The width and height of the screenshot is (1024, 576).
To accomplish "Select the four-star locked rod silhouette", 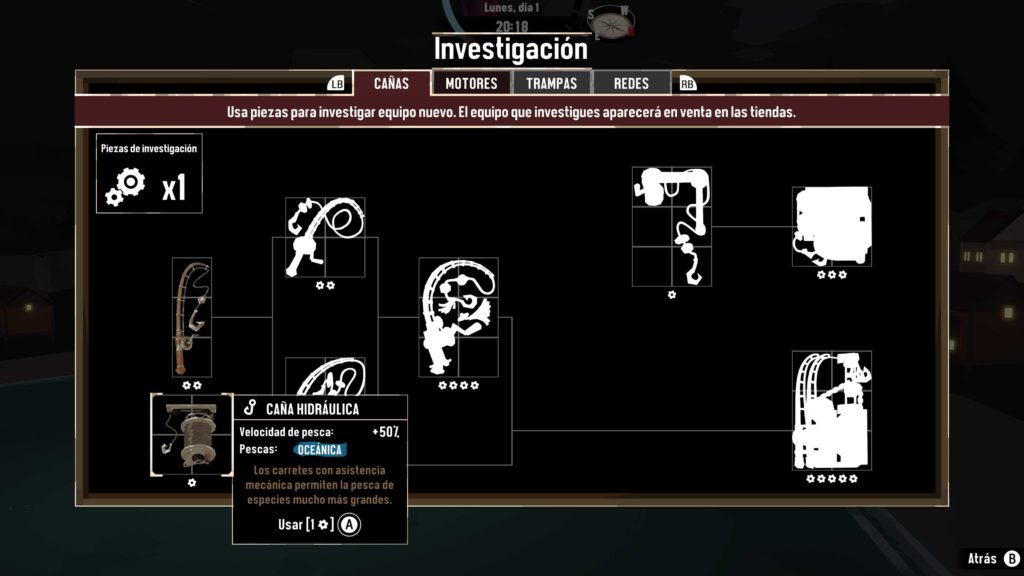I will coord(458,317).
